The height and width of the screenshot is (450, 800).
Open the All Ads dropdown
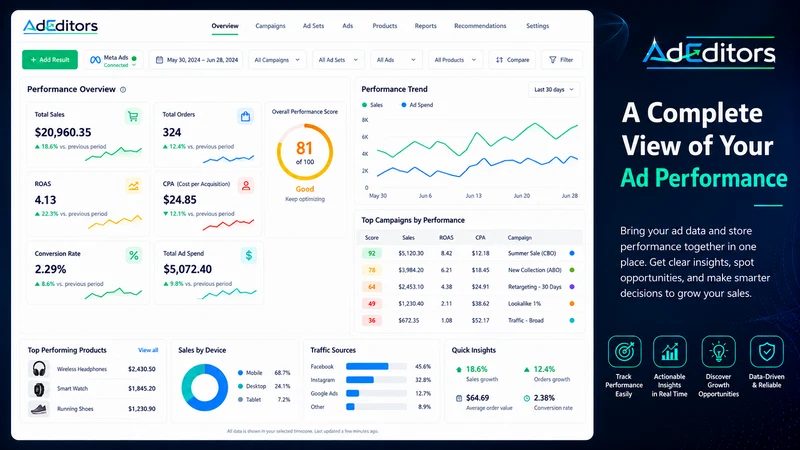(x=396, y=60)
